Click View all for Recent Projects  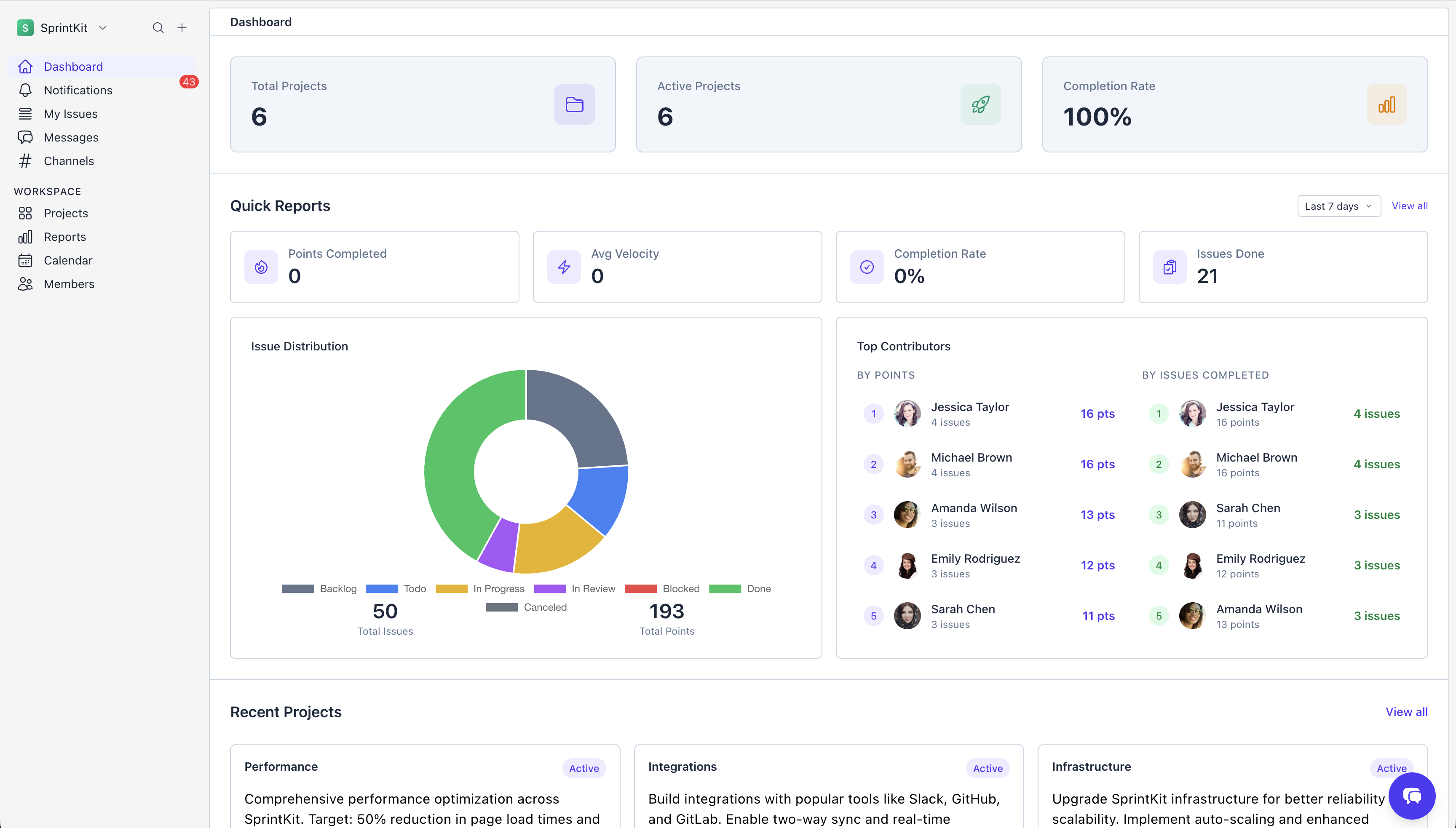[1407, 711]
